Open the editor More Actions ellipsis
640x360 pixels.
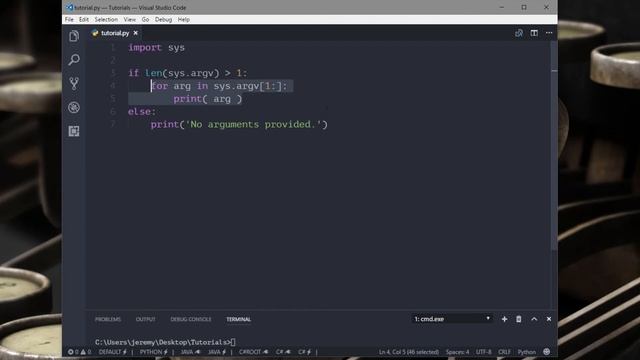pos(549,33)
